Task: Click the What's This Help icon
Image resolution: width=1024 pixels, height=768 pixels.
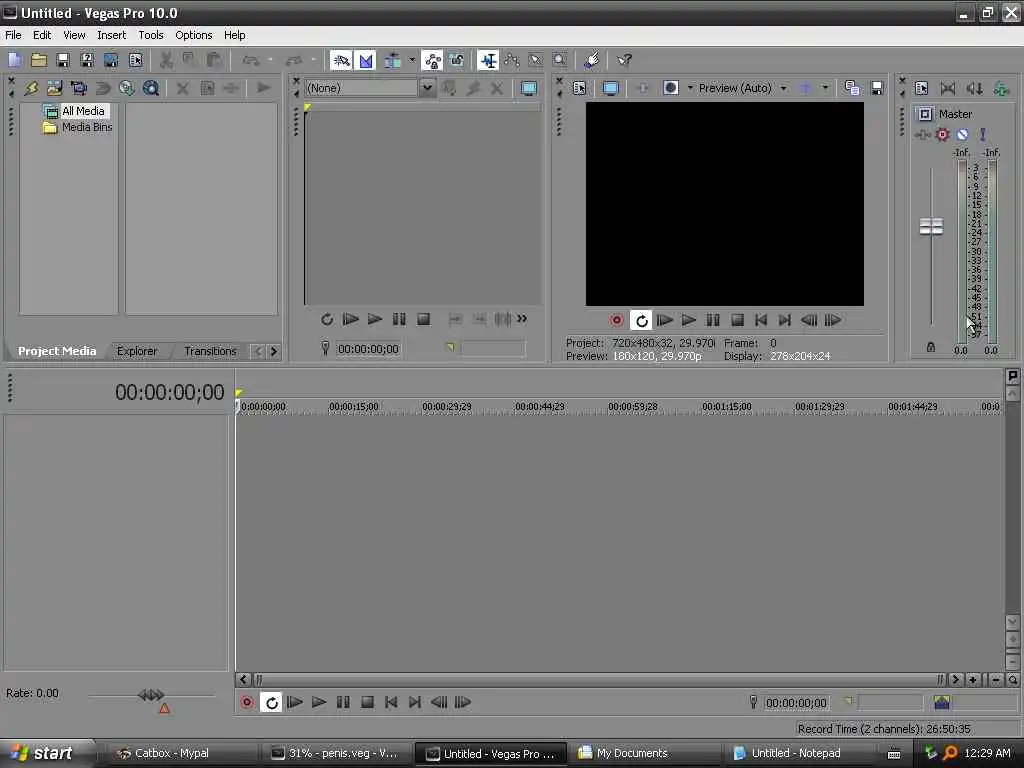Action: pos(624,61)
